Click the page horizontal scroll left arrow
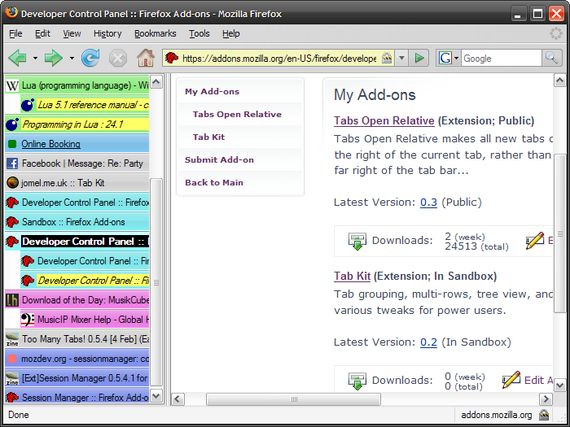Viewport: 570px width, 427px height. (x=177, y=399)
